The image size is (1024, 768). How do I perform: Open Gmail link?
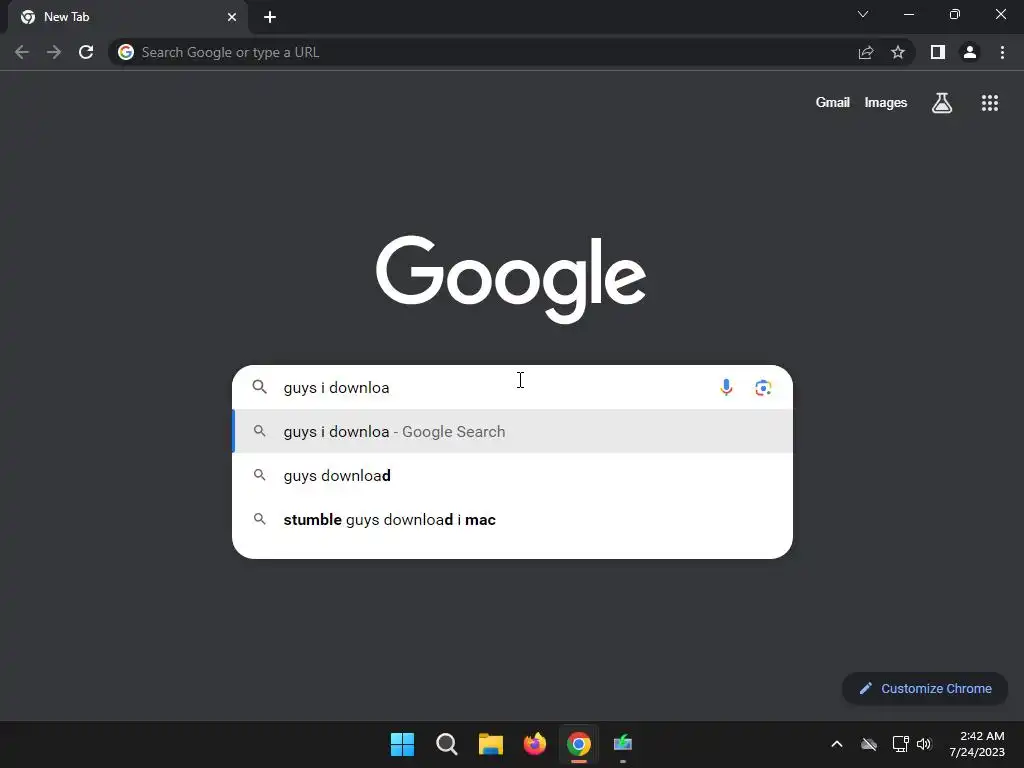click(x=833, y=103)
